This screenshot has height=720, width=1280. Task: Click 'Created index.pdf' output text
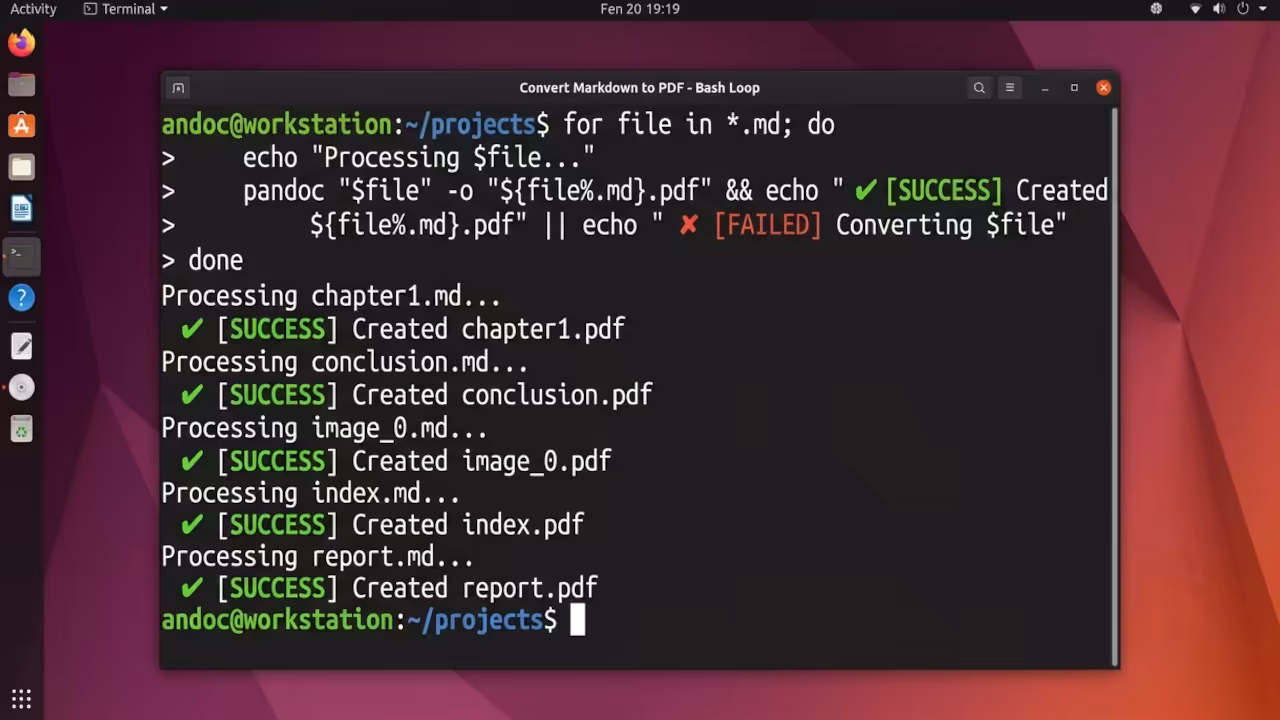click(468, 525)
